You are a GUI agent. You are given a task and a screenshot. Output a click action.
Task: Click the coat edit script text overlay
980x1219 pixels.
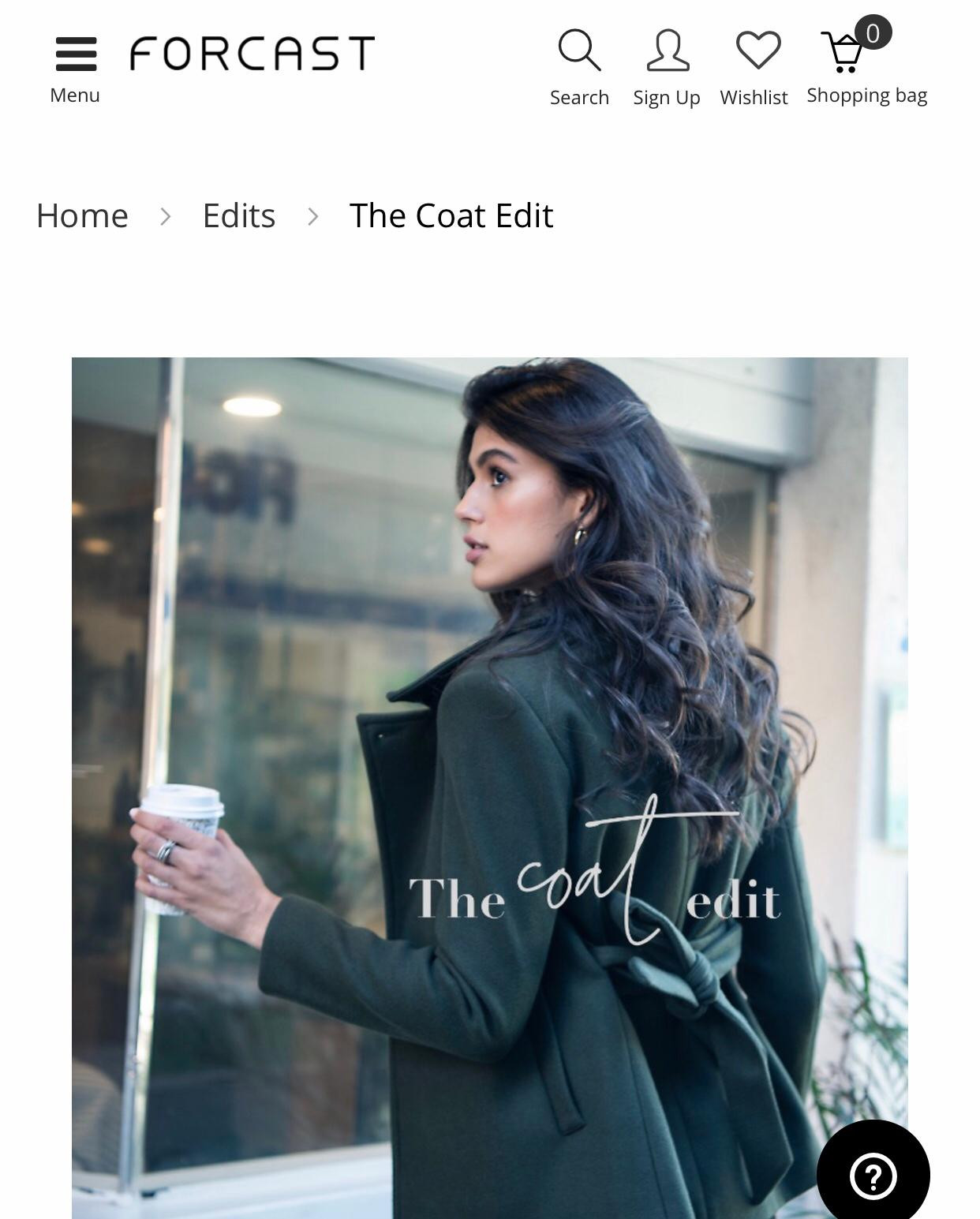tap(595, 872)
